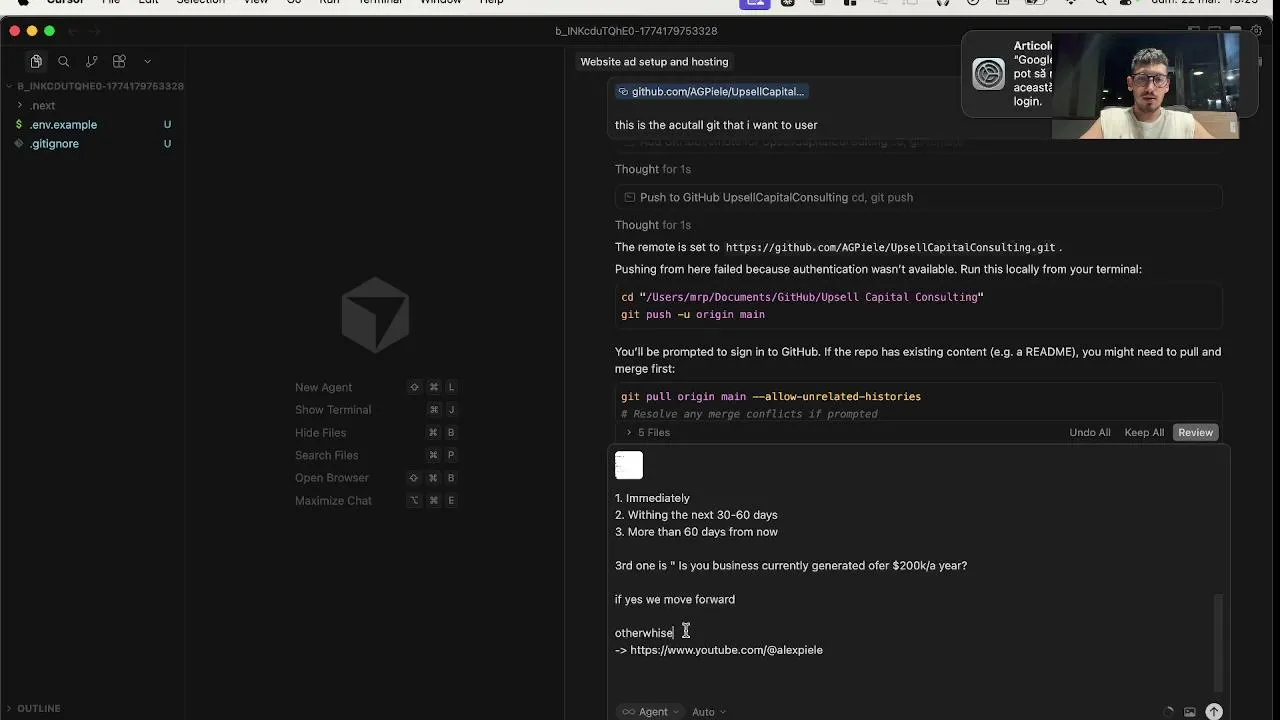Open the github.com/AGPiele link chip
The image size is (1280, 720).
click(x=711, y=92)
